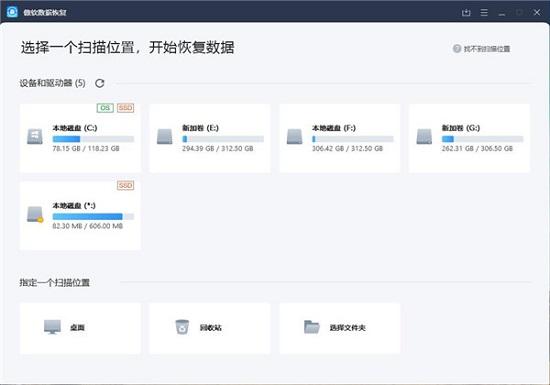This screenshot has height=385, width=550.
Task: Click the disk icon for partition (*:)
Action: point(35,214)
